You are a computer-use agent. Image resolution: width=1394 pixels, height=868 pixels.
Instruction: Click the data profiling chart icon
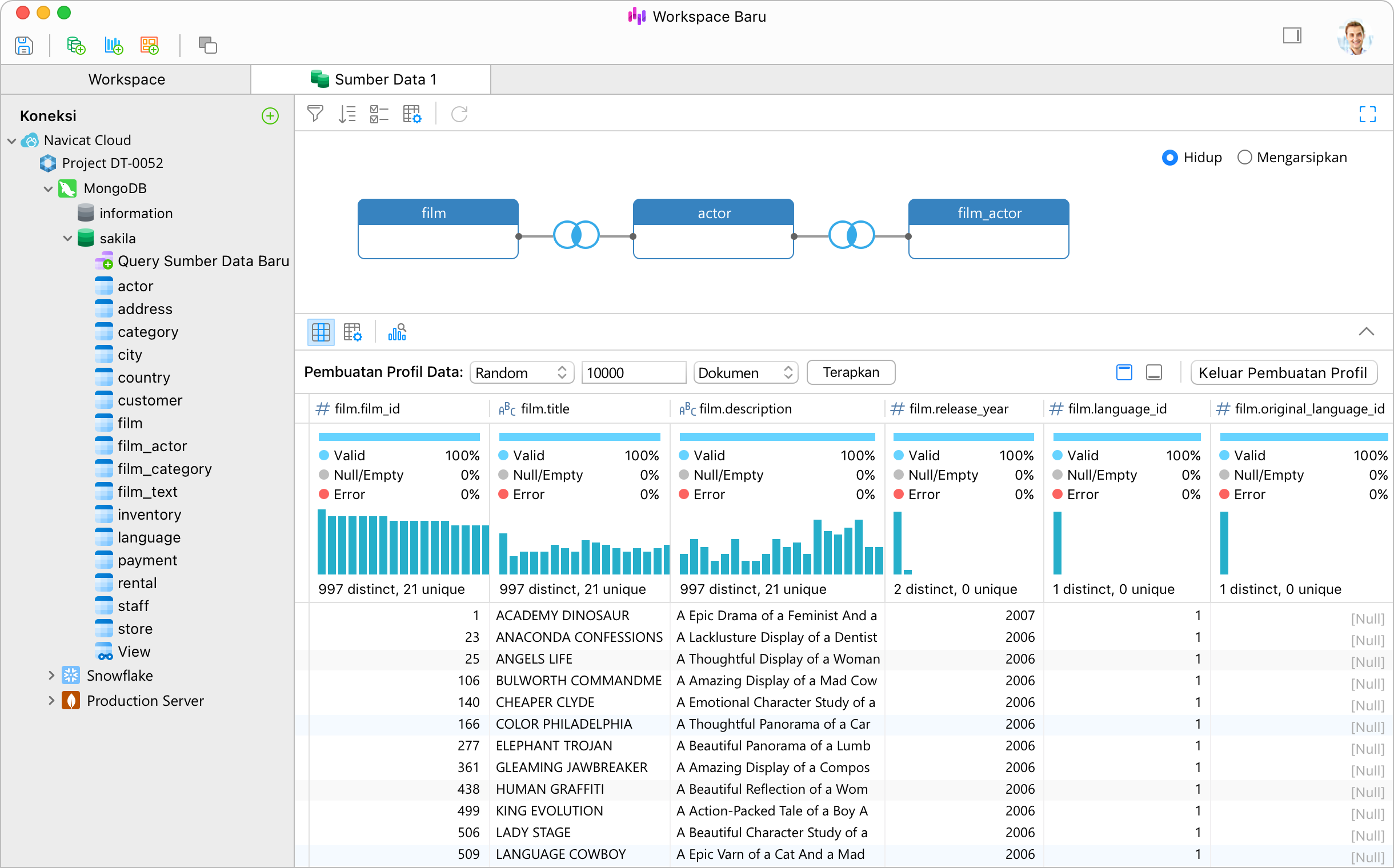tap(397, 332)
